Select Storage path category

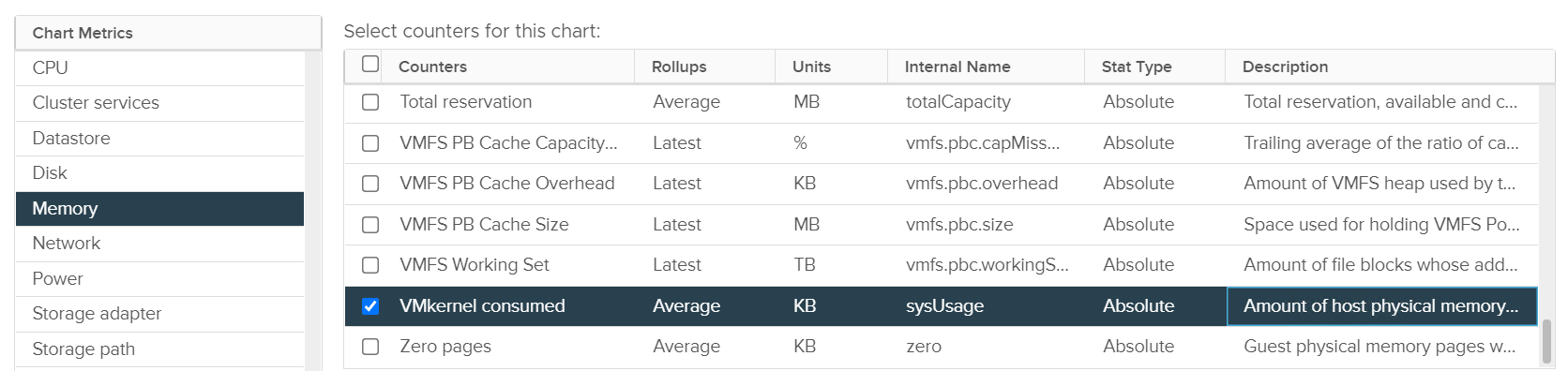pos(159,349)
